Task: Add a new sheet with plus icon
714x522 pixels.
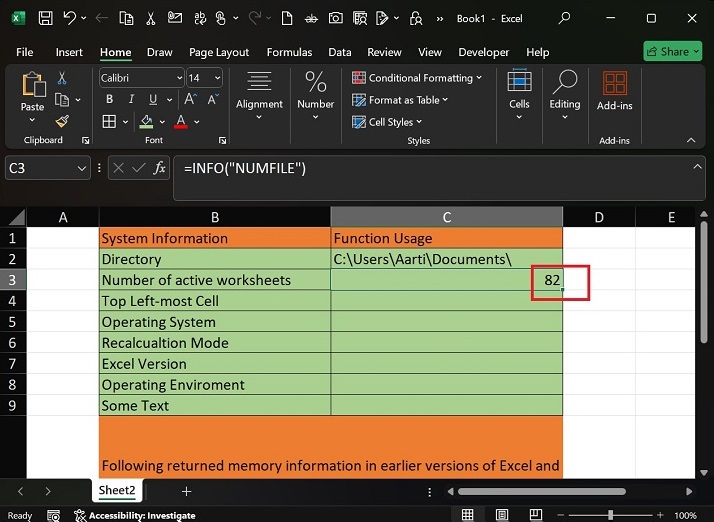Action: tap(186, 491)
